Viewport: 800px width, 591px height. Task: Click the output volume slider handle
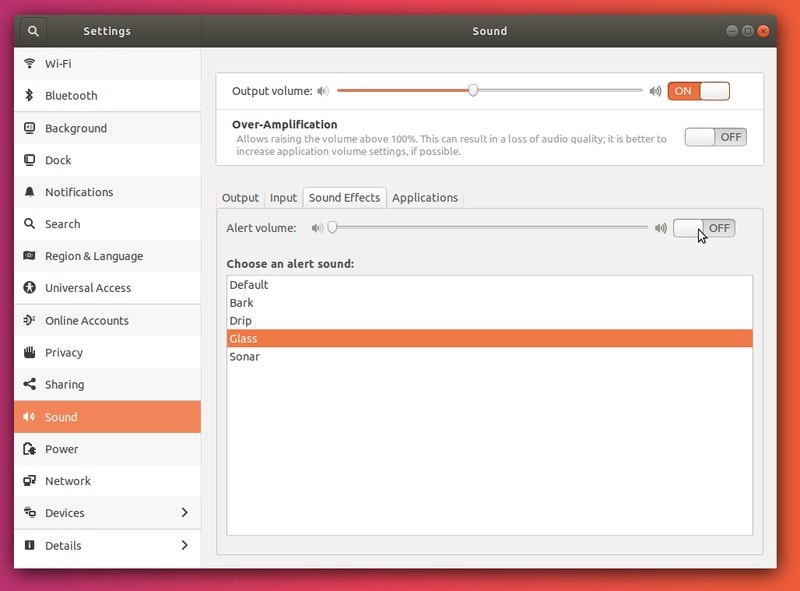(x=473, y=90)
